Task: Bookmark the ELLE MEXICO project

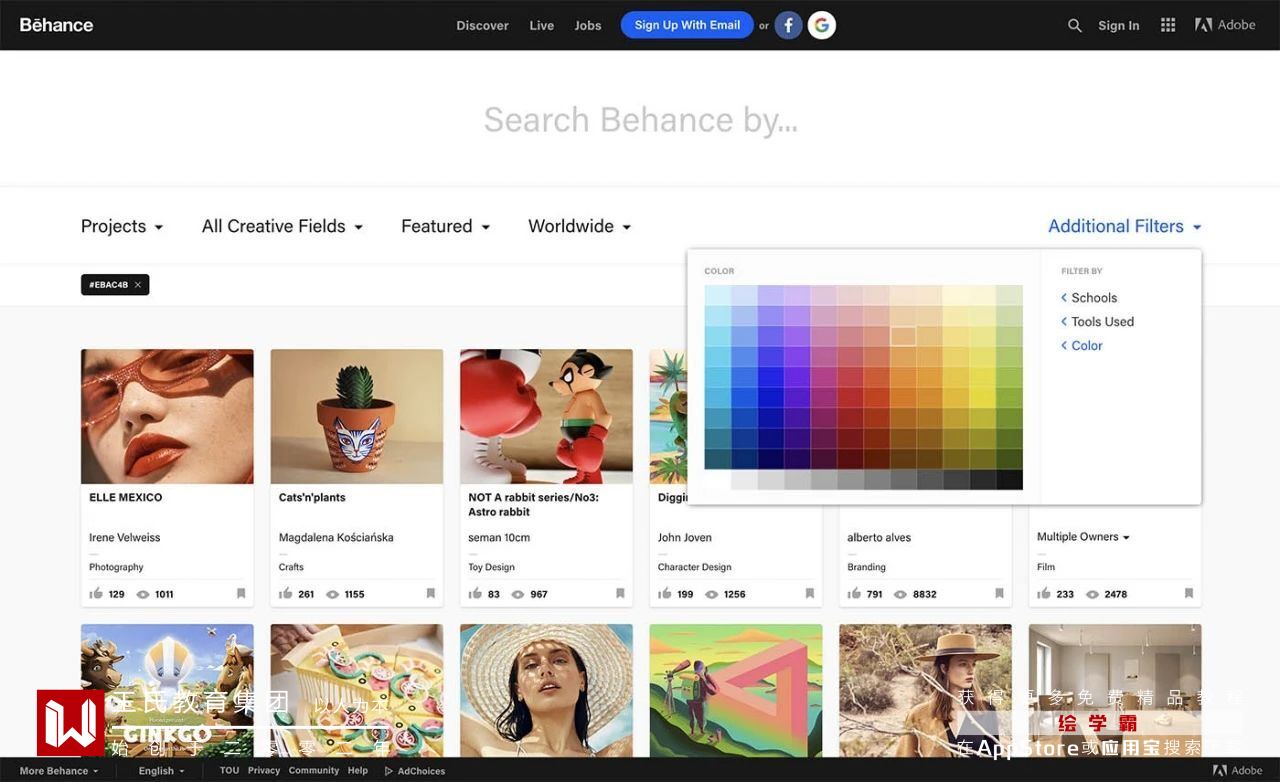Action: click(241, 593)
